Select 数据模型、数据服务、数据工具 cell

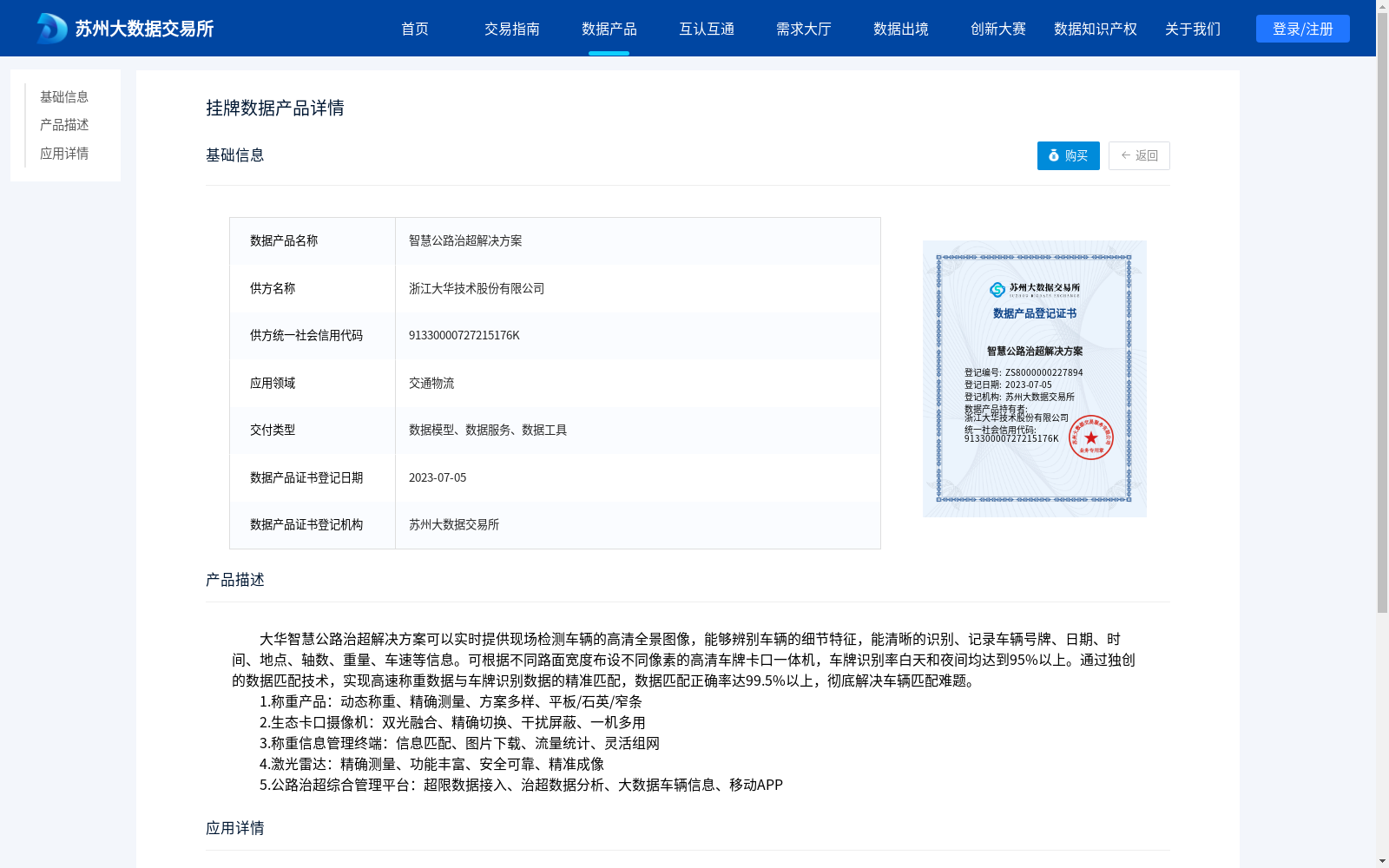point(638,431)
